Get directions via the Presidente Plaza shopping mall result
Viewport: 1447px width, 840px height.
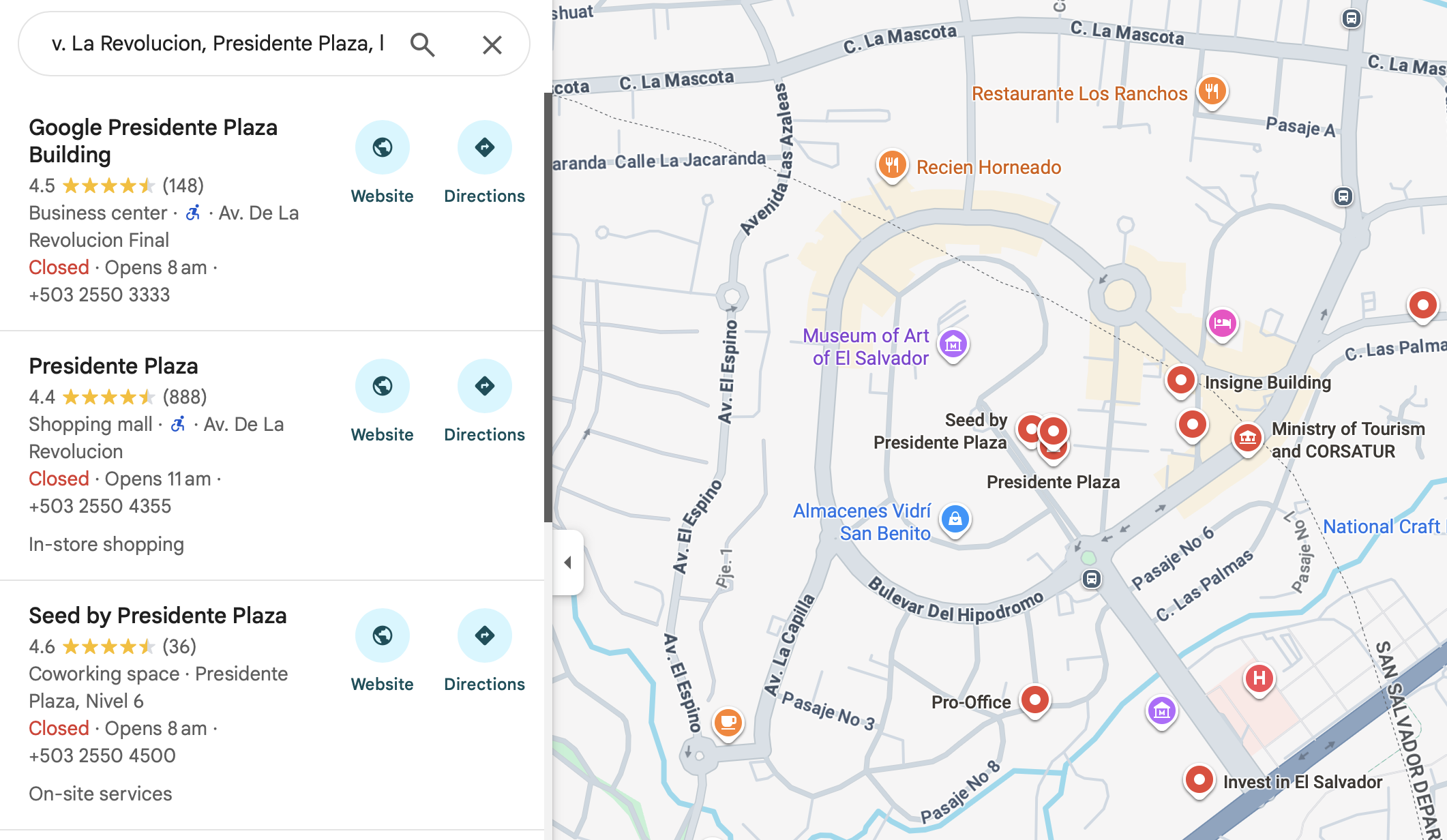(x=484, y=386)
